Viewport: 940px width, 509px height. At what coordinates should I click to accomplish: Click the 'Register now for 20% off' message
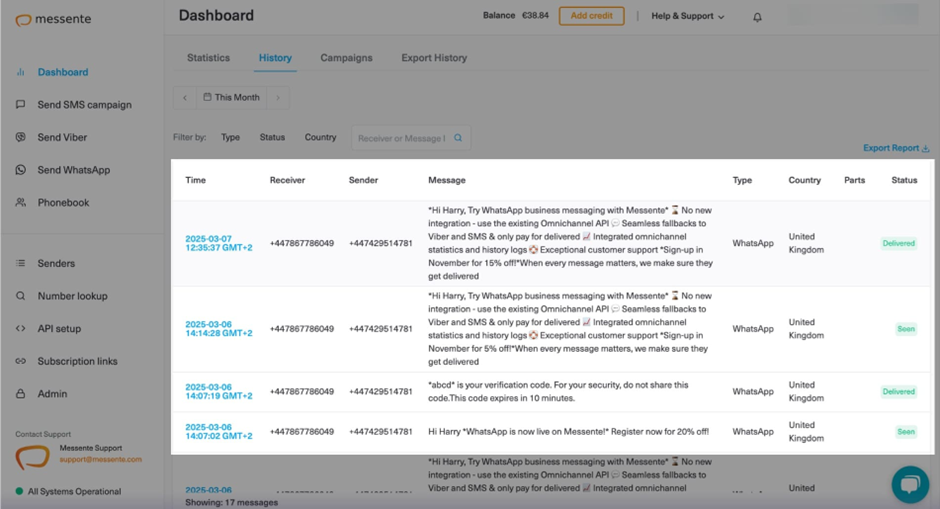(568, 432)
